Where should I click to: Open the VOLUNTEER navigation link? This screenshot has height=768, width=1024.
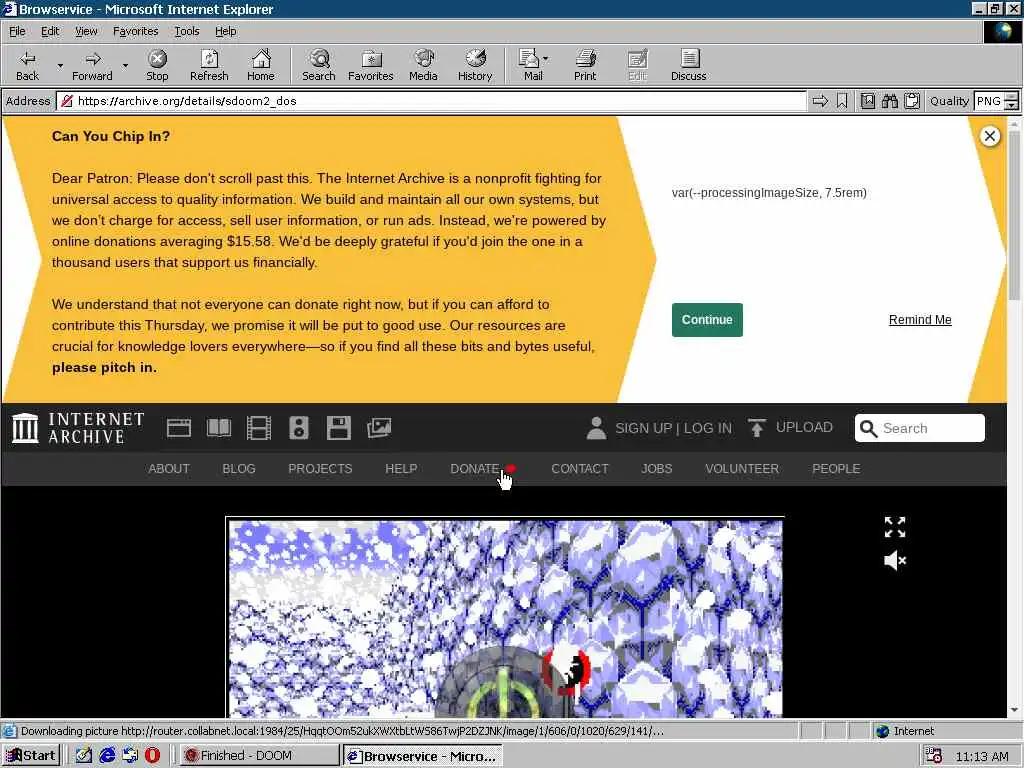point(742,469)
